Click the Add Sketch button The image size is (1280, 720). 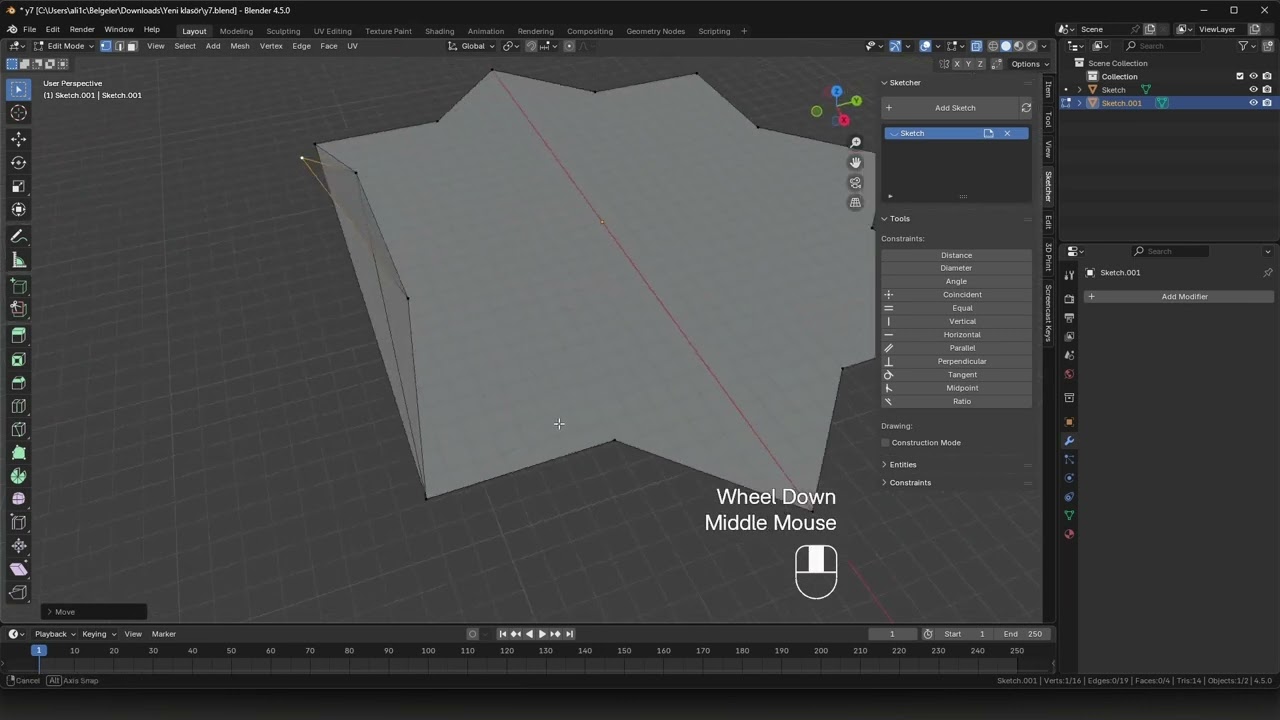pyautogui.click(x=949, y=108)
